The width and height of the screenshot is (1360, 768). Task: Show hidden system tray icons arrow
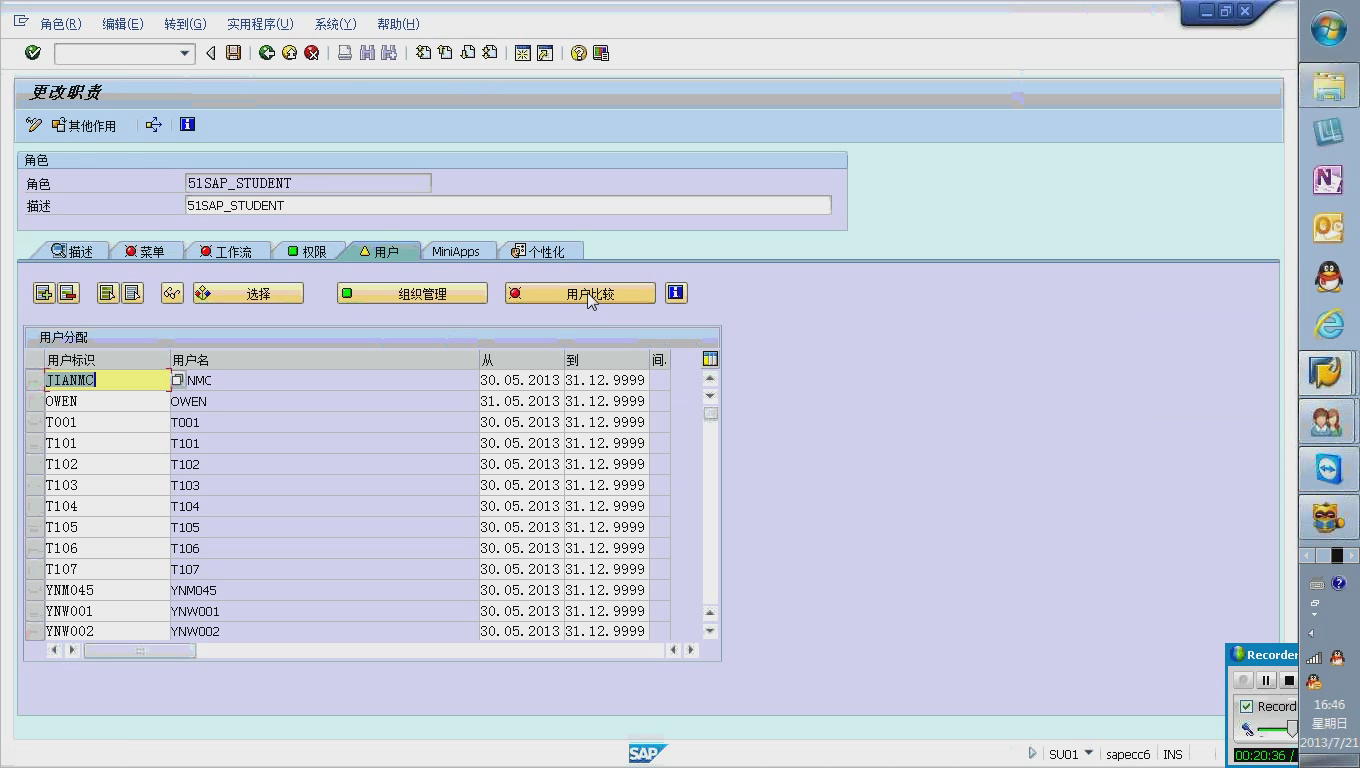[x=1311, y=633]
